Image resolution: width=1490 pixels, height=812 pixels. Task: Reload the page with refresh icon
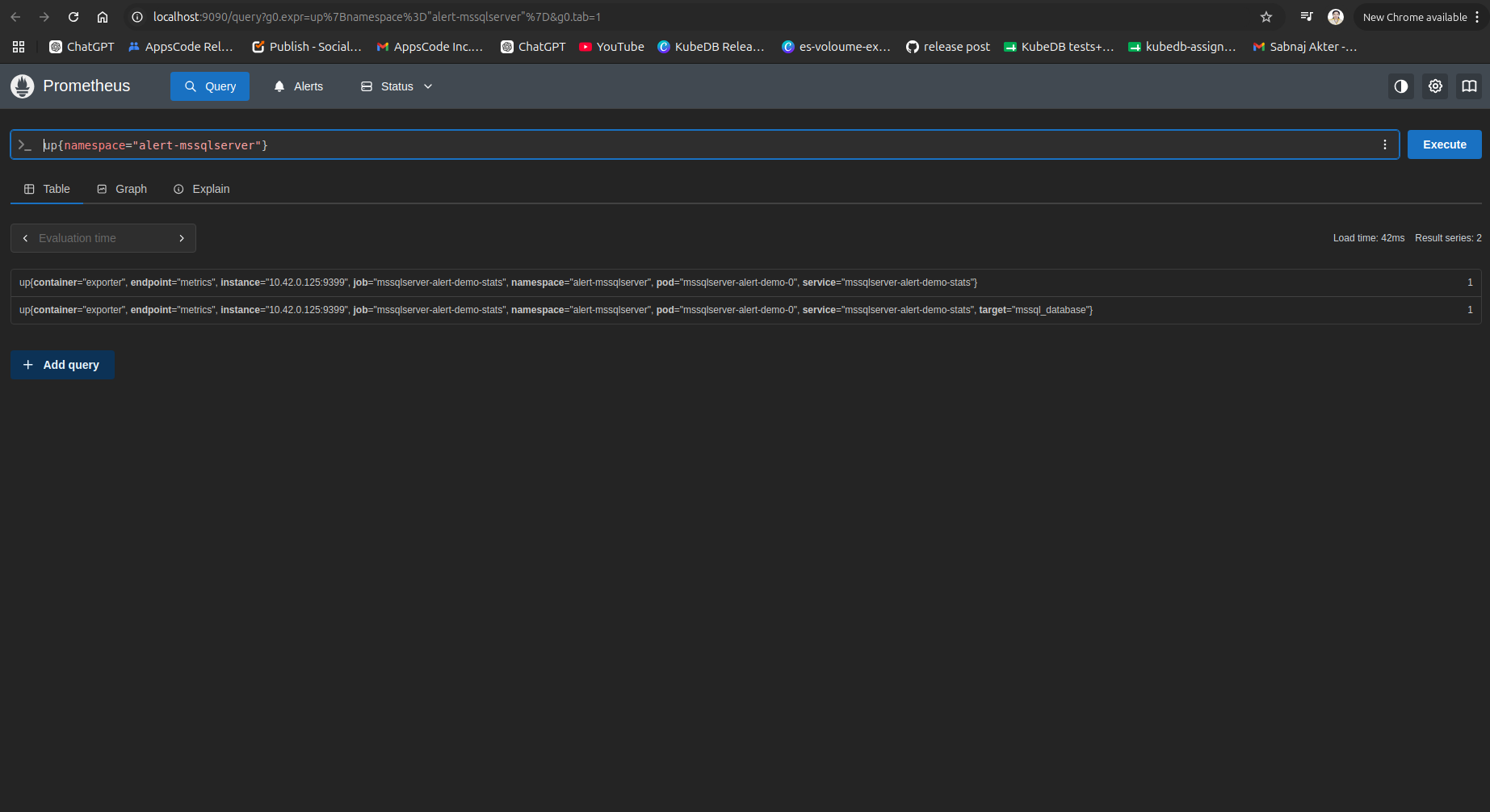click(73, 17)
